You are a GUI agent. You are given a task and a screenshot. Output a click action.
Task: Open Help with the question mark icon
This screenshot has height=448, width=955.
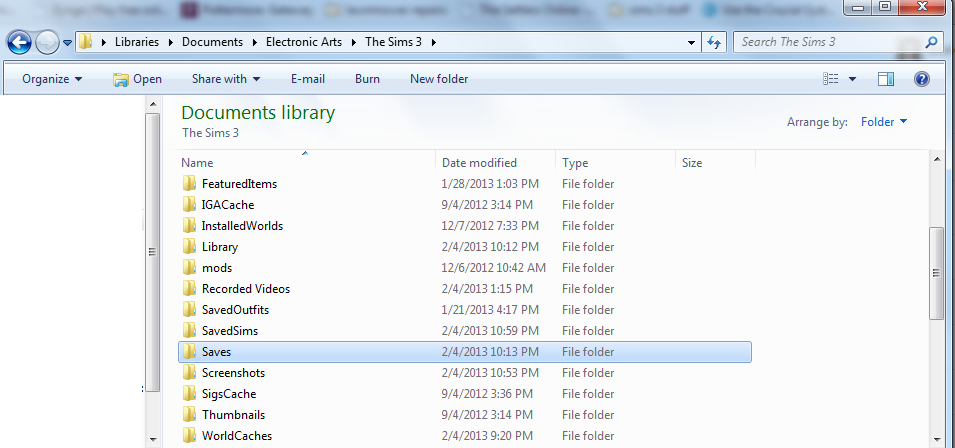[x=922, y=79]
